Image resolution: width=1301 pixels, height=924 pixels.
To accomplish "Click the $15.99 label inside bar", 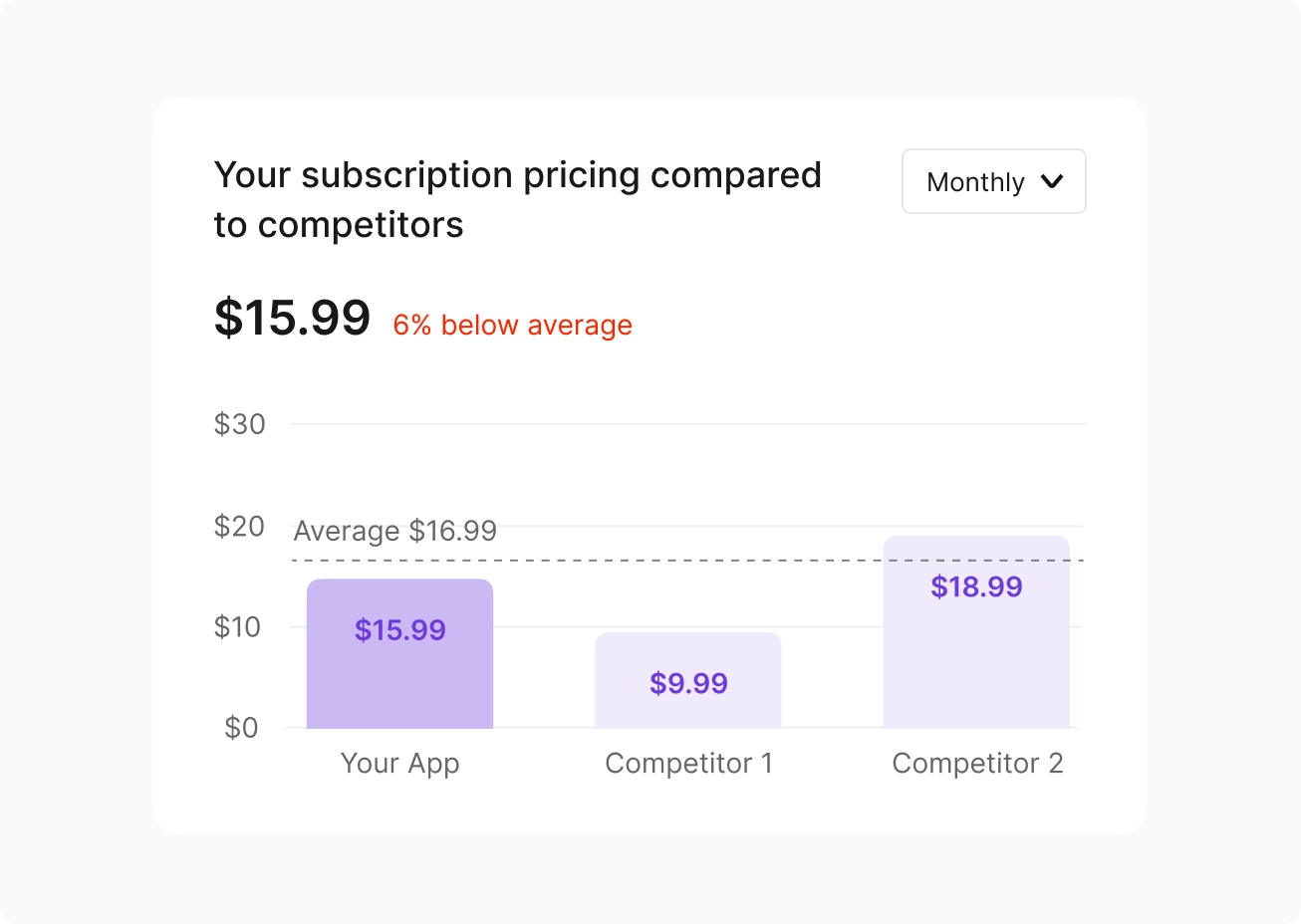I will point(399,630).
